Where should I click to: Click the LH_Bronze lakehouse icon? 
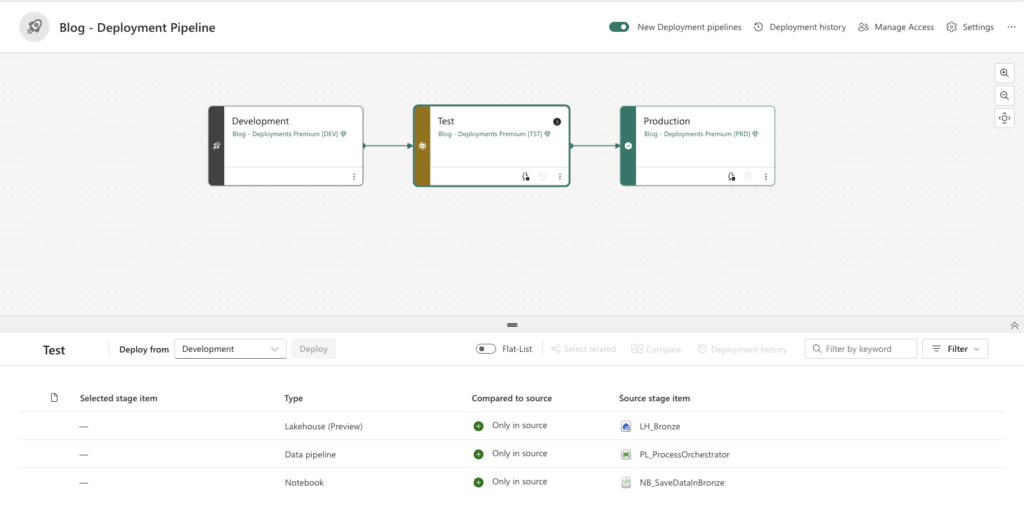click(x=627, y=426)
